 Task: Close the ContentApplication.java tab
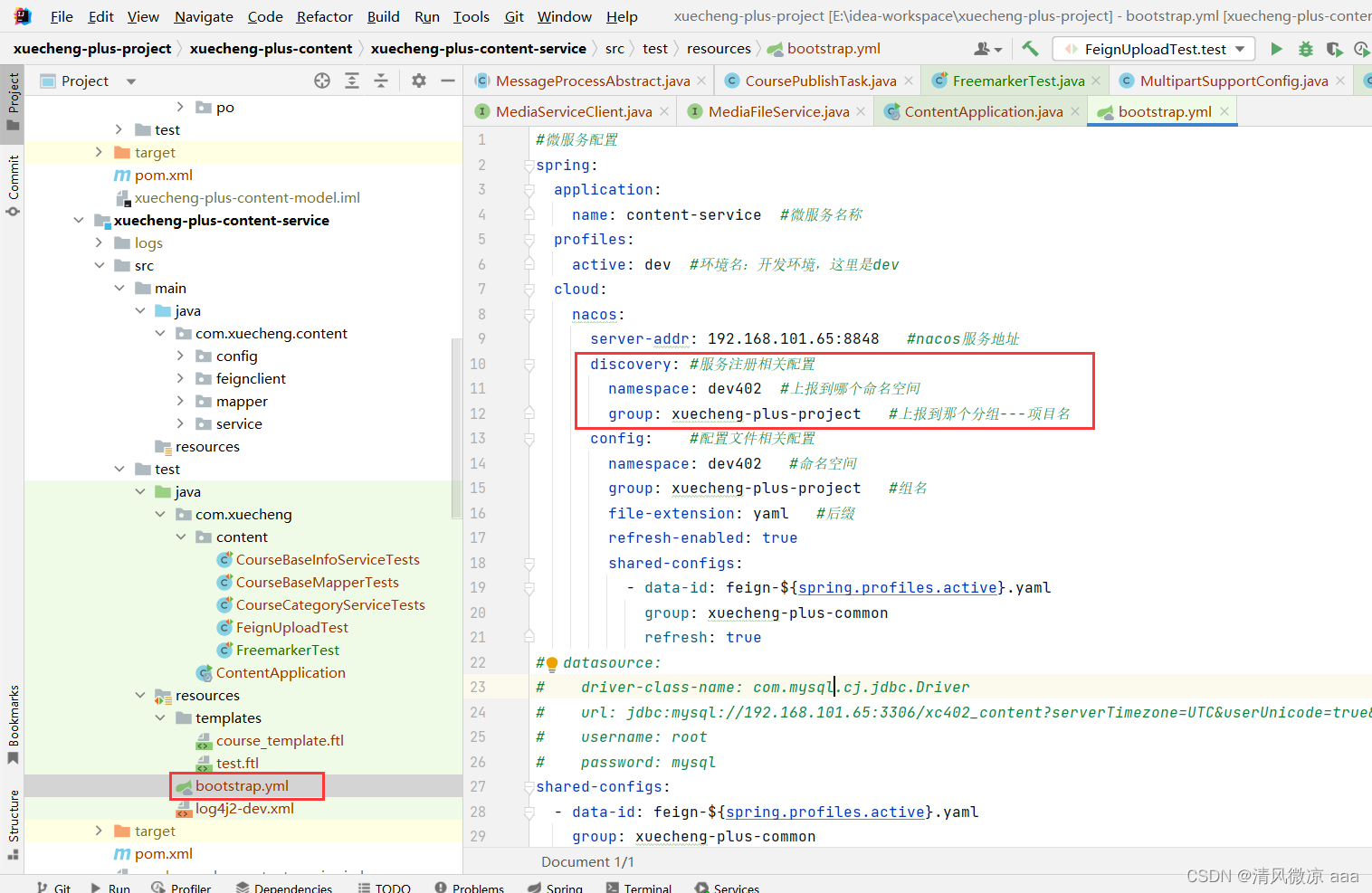tap(1074, 111)
